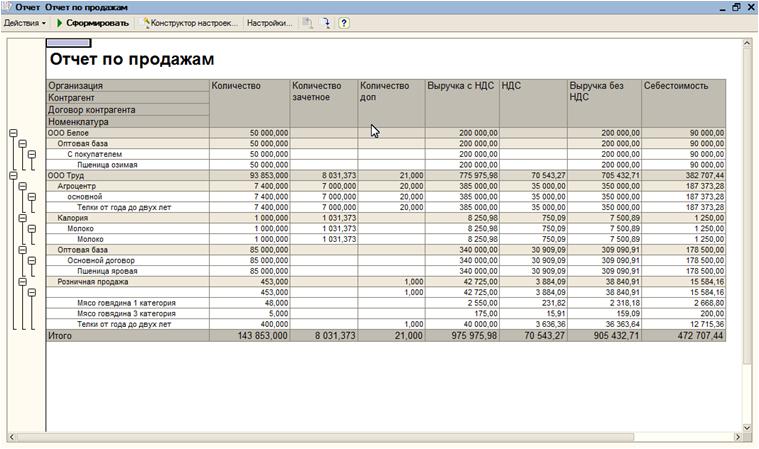Click the С покупателем row label
This screenshot has width=759, height=449.
pos(95,154)
